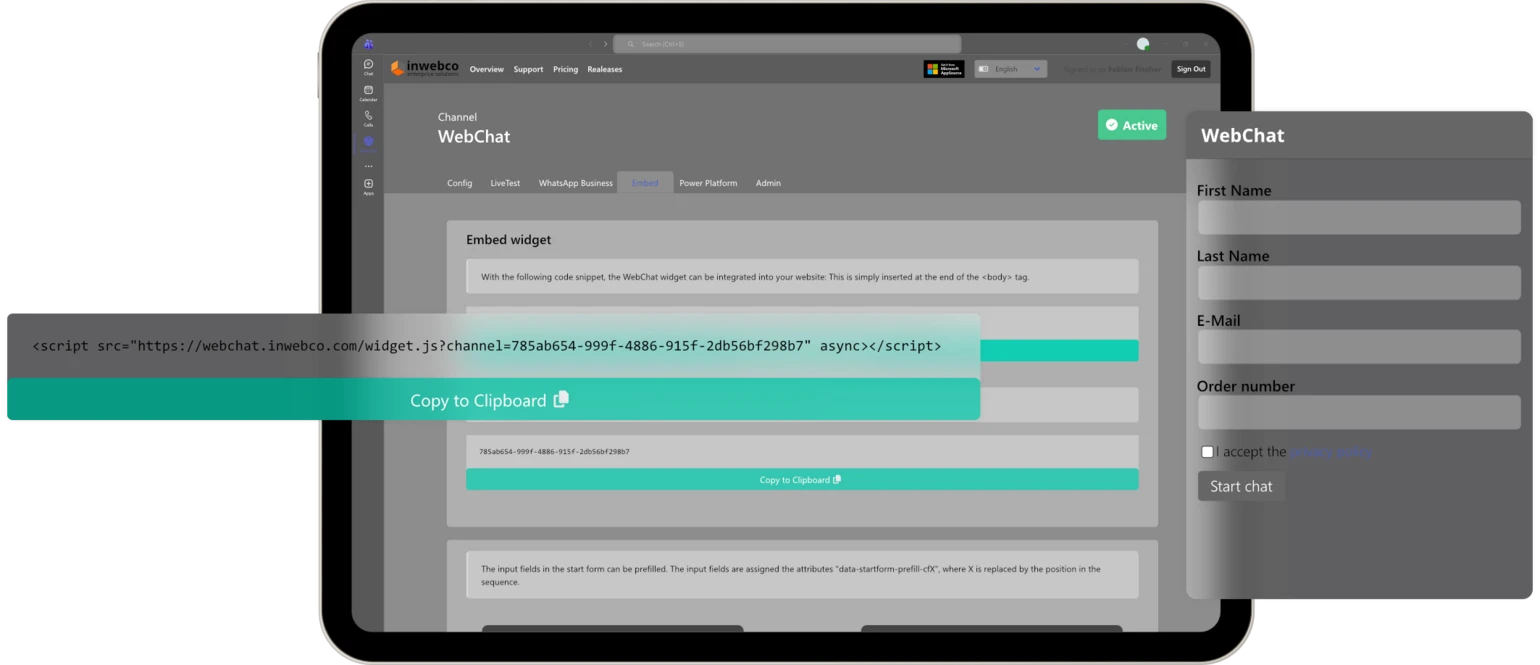Open the Chat section in the Teams sidebar

pyautogui.click(x=368, y=65)
